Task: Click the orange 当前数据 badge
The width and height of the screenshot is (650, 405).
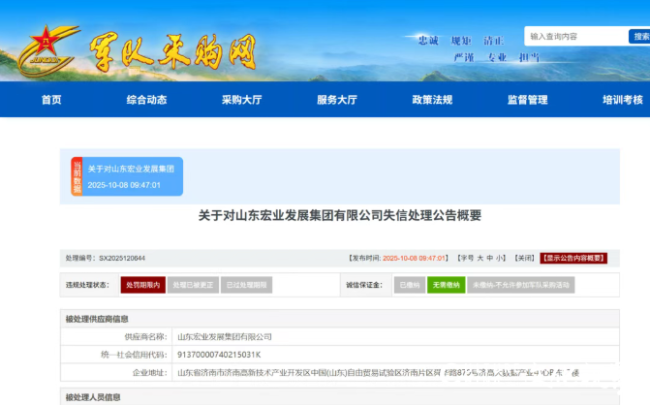Action: pos(77,177)
